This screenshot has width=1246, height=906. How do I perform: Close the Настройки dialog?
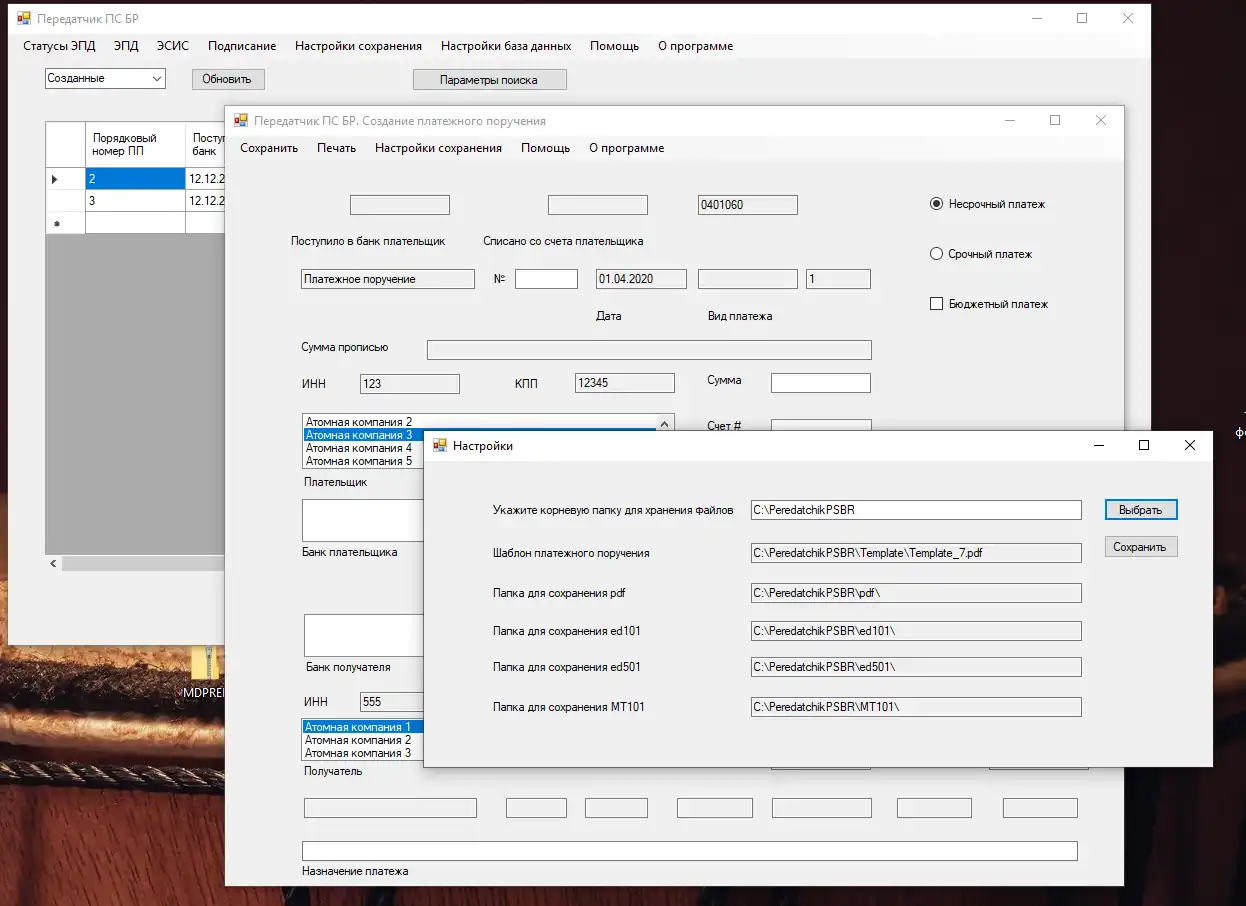(x=1189, y=445)
